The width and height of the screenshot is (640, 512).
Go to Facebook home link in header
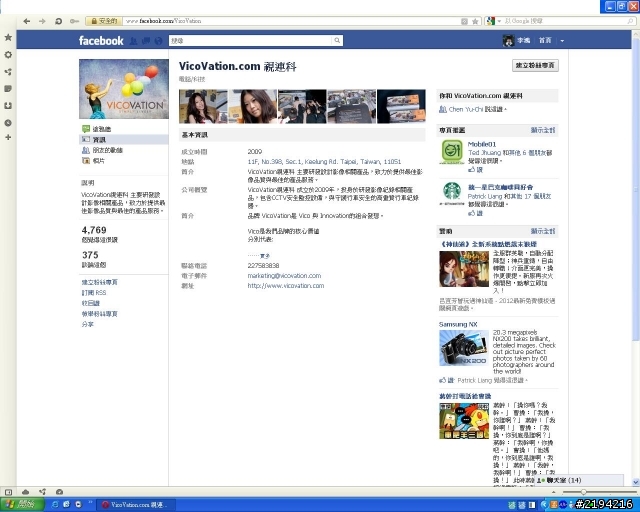click(x=545, y=40)
